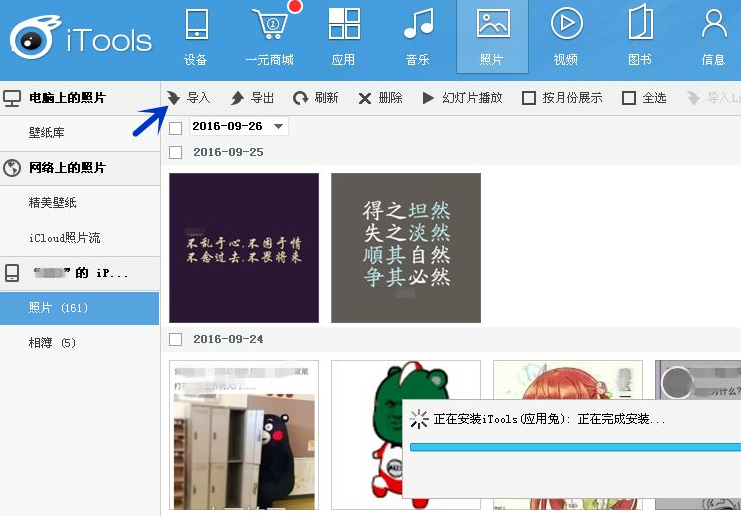741x516 pixels.
Task: Click the install progress bar
Action: coord(575,447)
